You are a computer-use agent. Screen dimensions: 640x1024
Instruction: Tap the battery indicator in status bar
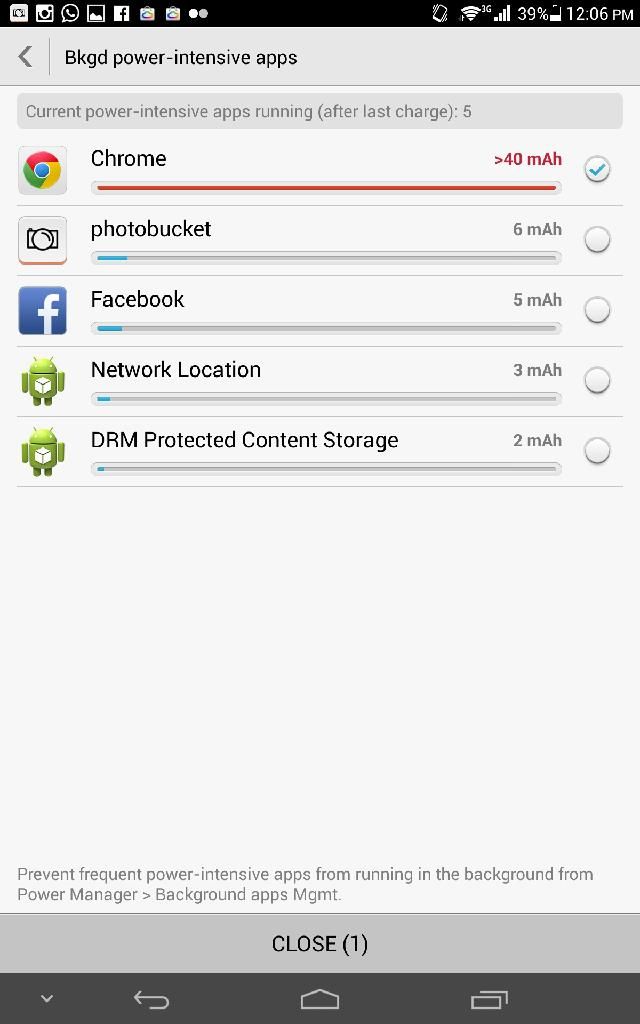555,14
